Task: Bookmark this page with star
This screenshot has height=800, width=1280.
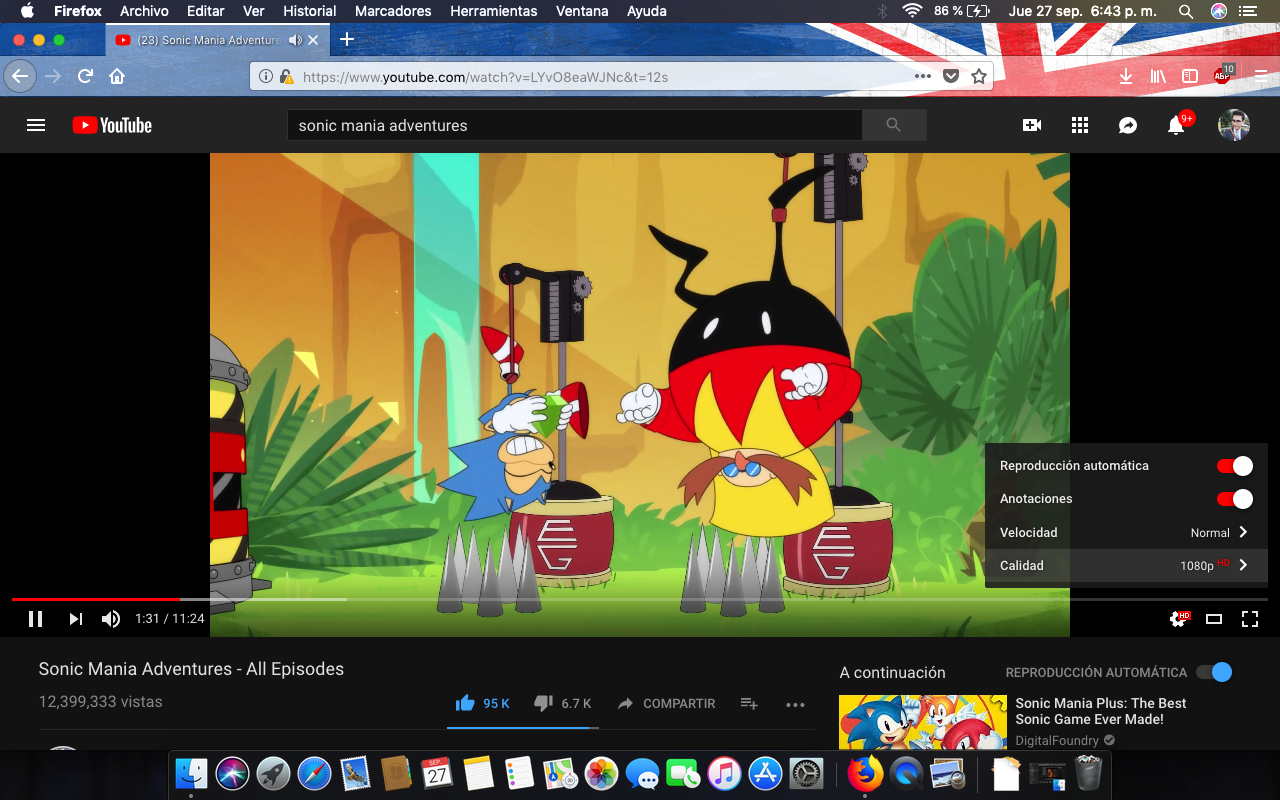Action: point(979,76)
